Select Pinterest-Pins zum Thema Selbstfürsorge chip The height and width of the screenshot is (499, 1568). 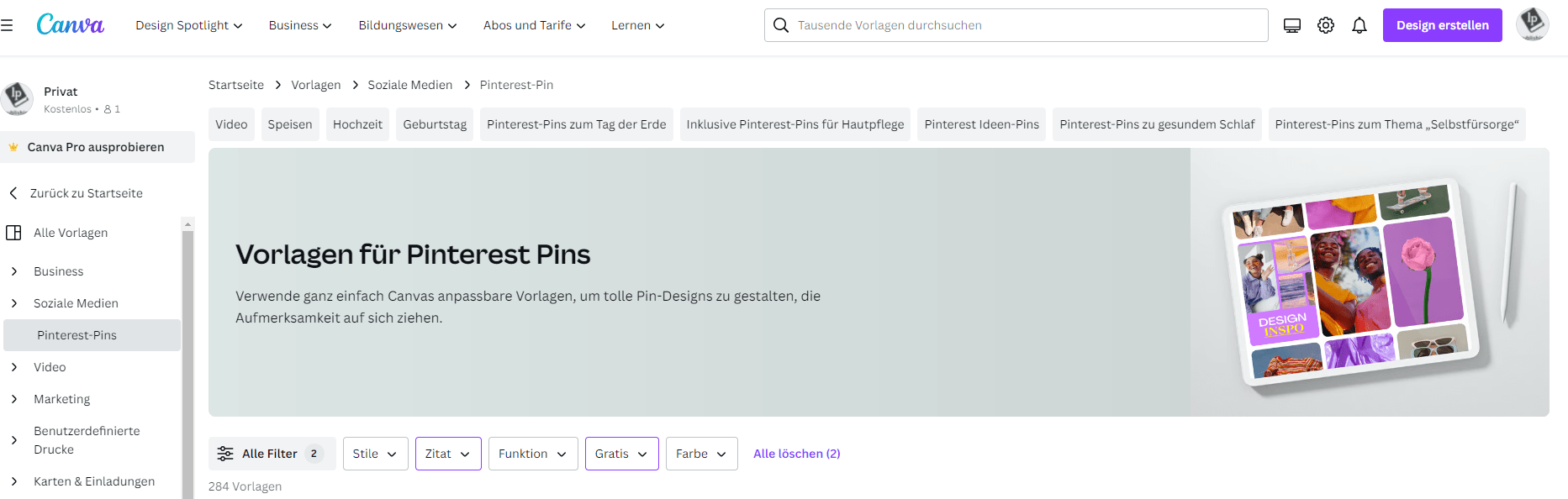[1397, 124]
